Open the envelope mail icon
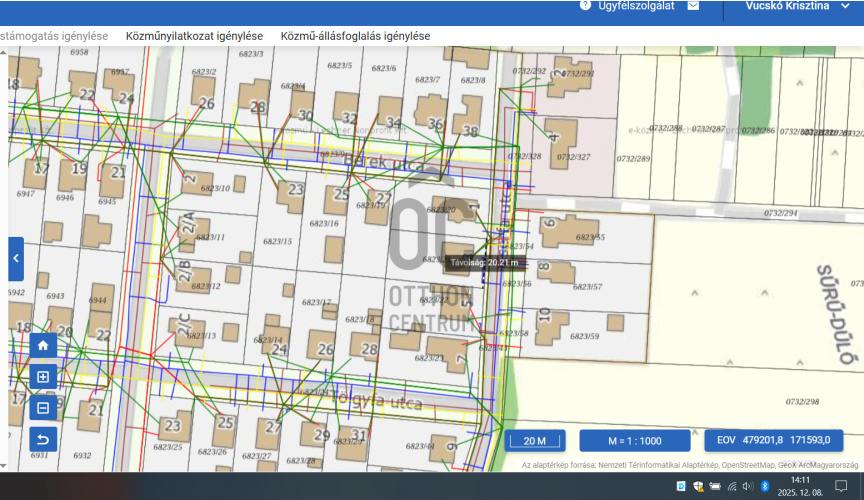 693,5
